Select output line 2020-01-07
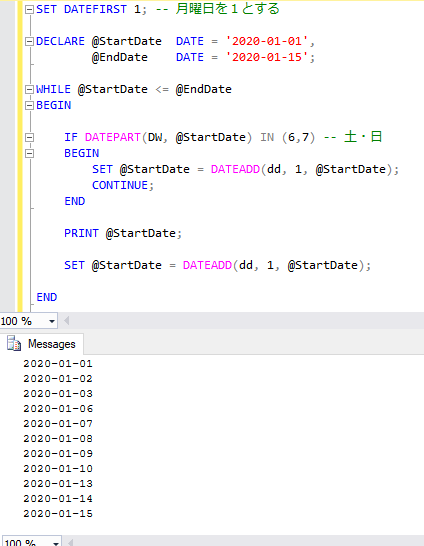424x546 pixels. [x=58, y=423]
